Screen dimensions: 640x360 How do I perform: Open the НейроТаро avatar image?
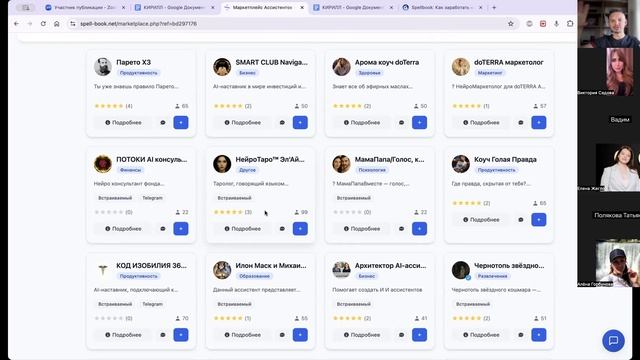pos(222,164)
